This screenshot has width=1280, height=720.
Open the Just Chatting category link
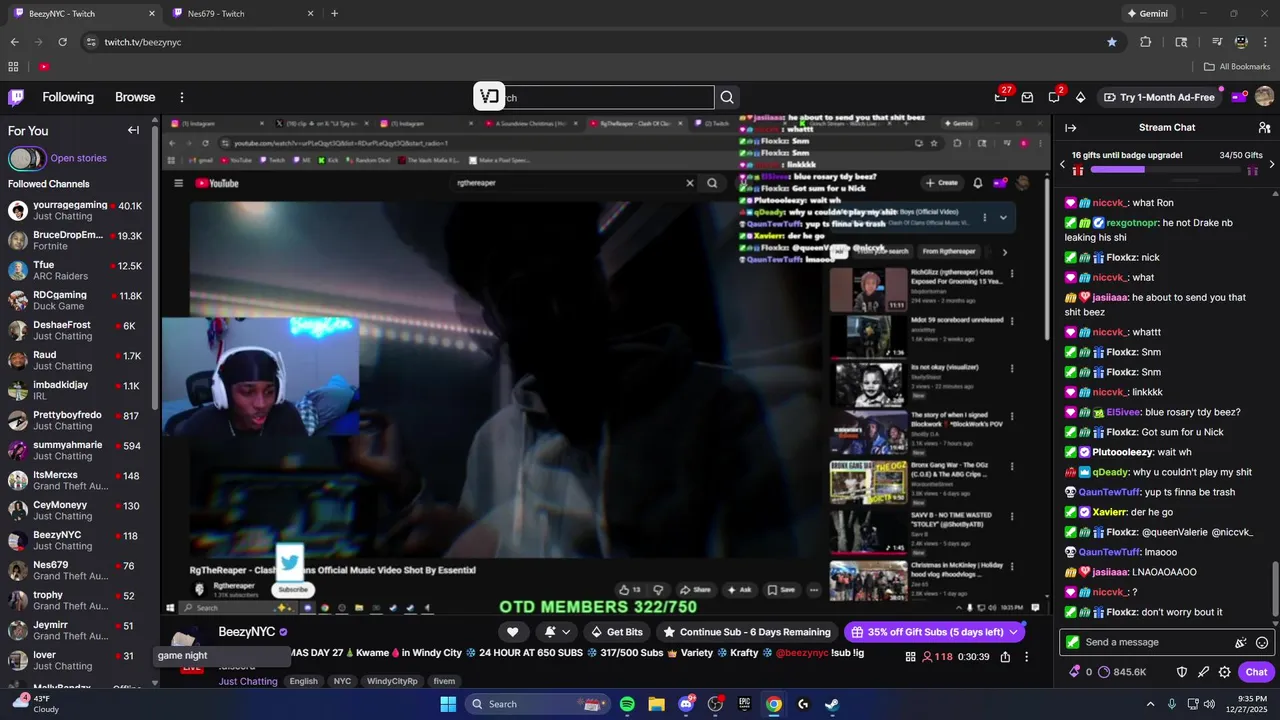248,681
